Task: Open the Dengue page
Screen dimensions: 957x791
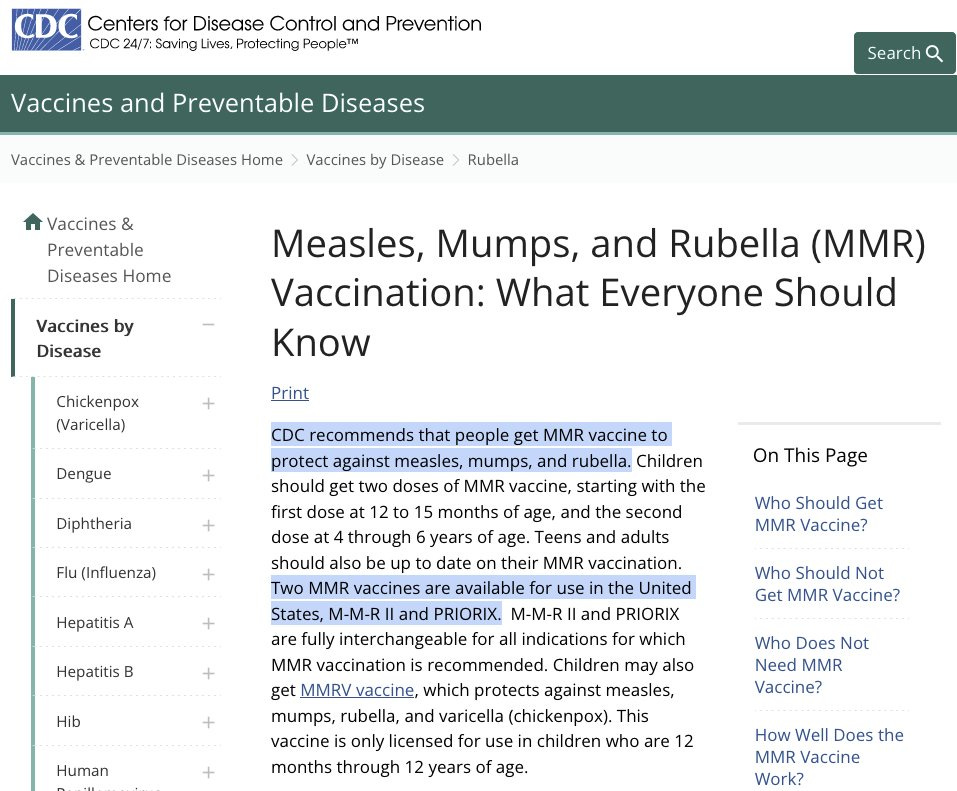Action: pos(84,474)
